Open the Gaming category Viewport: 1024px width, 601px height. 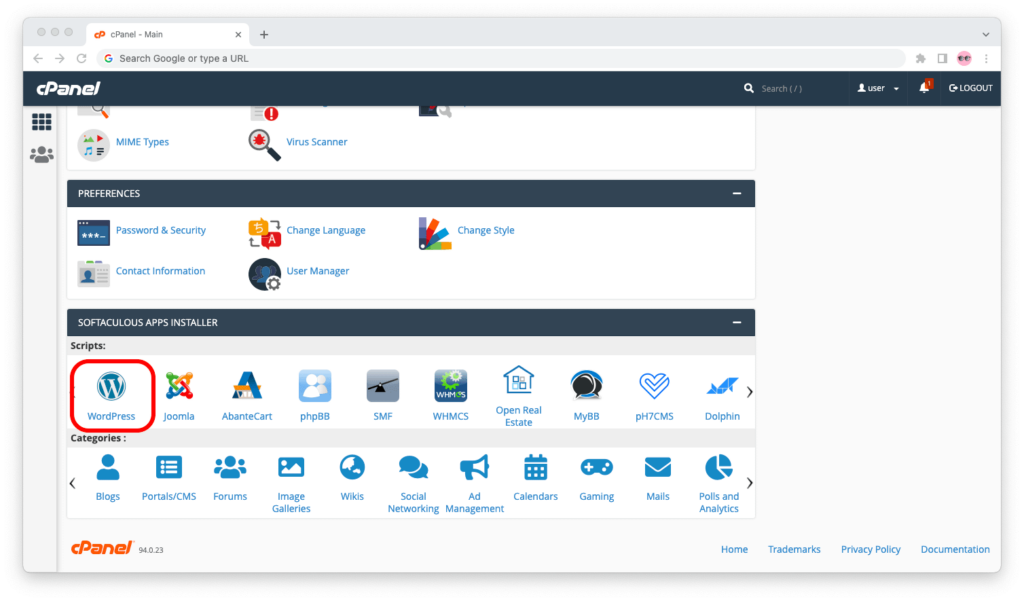pyautogui.click(x=596, y=478)
